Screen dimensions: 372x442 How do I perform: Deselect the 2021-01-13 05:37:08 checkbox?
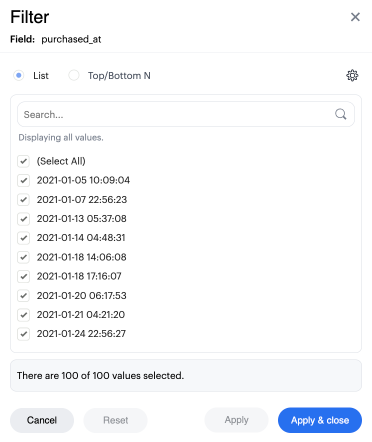click(23, 219)
